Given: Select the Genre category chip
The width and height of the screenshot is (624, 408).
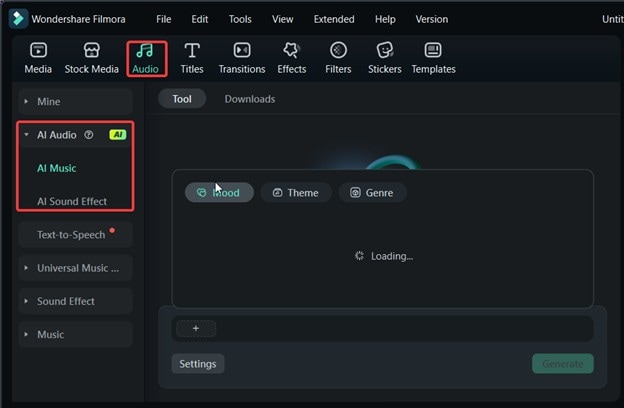Looking at the screenshot, I should click(x=372, y=193).
